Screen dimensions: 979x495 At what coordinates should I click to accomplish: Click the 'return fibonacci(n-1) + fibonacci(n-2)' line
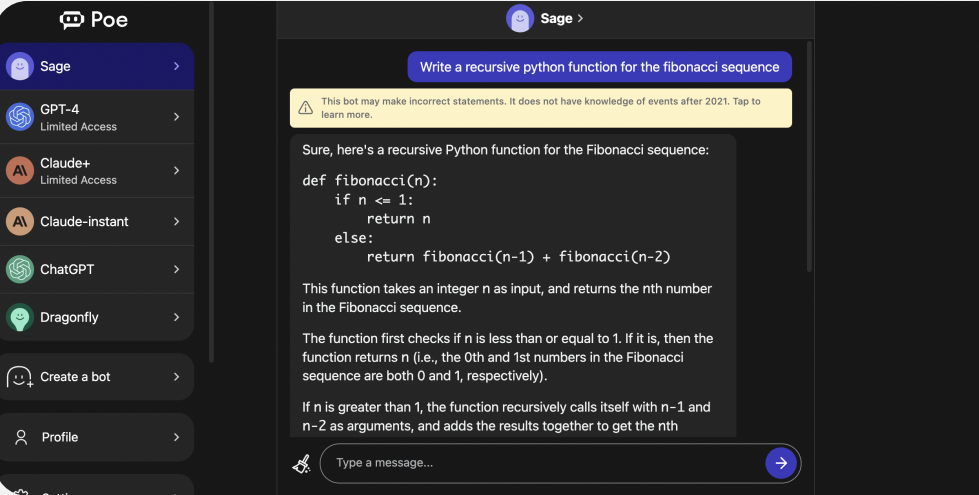coord(518,257)
